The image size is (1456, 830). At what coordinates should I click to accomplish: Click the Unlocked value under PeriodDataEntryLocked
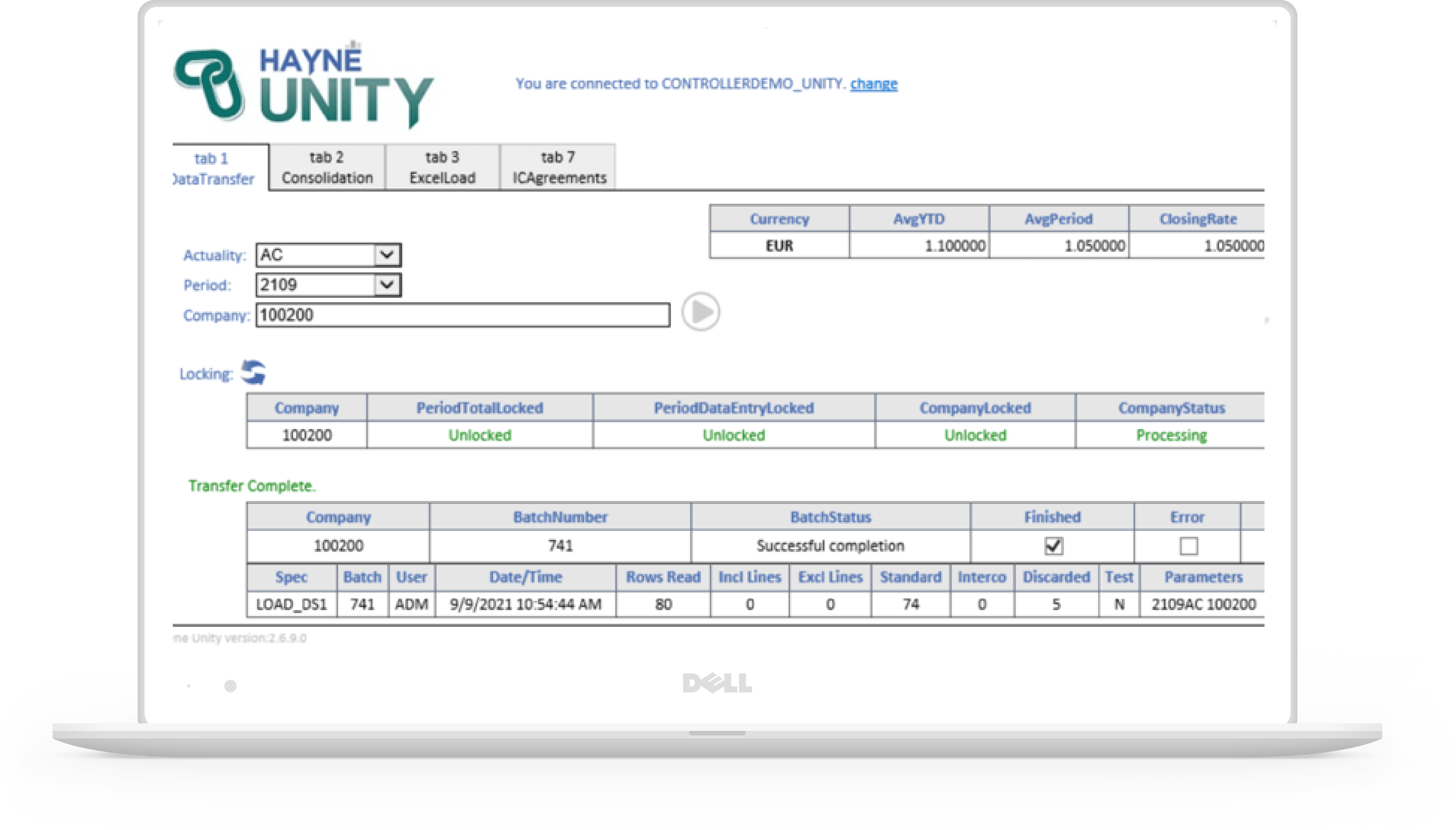pos(734,435)
